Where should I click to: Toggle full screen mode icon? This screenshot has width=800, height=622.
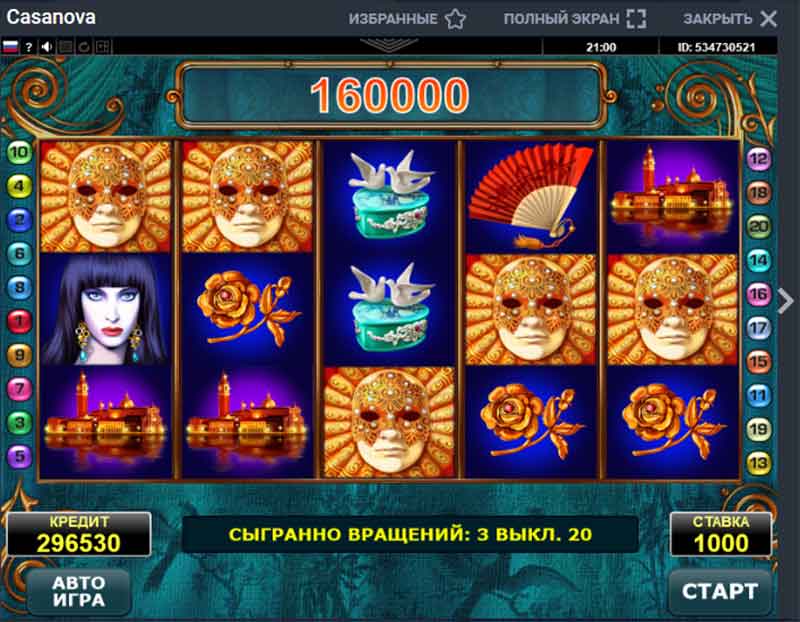point(636,19)
